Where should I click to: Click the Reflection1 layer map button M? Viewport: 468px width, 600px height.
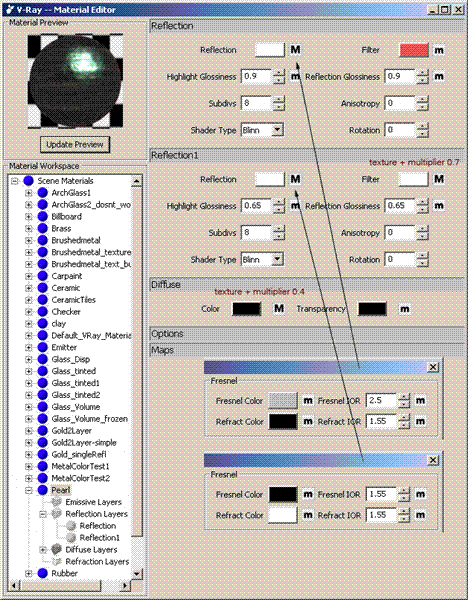tap(295, 179)
